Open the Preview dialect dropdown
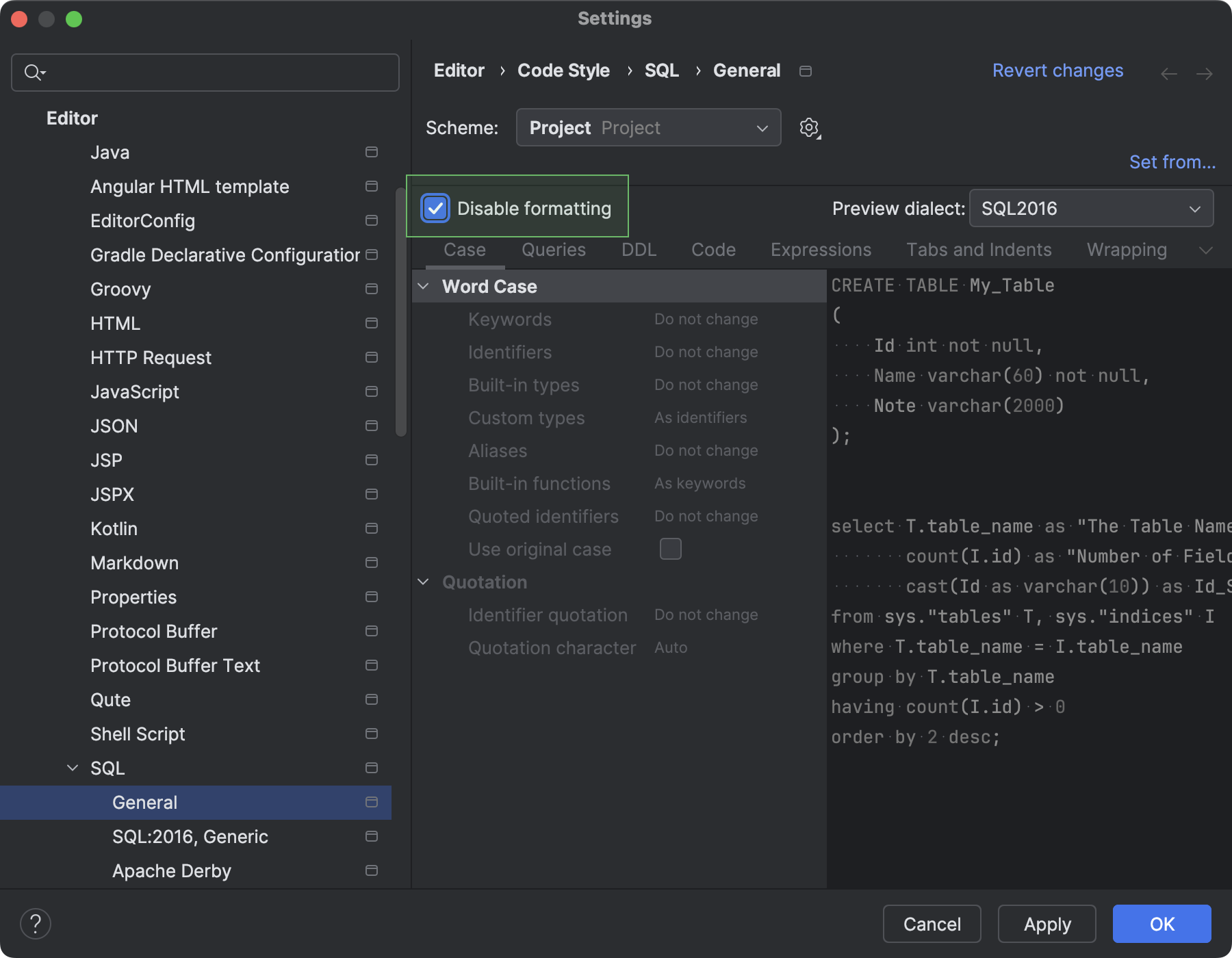Screen dimensions: 1232x958 coord(1091,208)
